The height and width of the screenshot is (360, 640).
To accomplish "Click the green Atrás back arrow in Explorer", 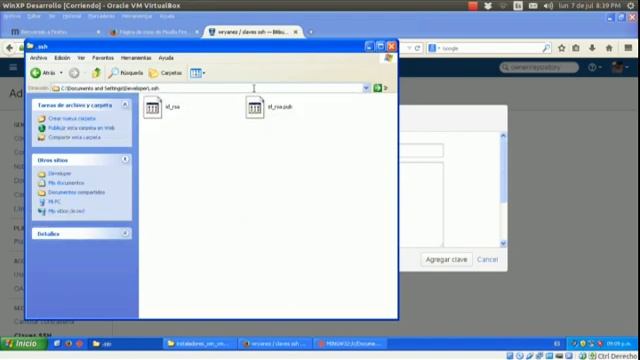I will pyautogui.click(x=36, y=73).
